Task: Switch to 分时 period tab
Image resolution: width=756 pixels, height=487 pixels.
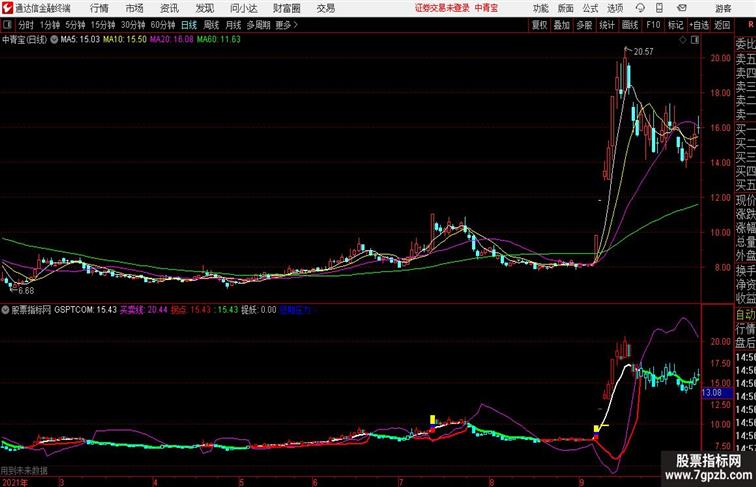Action: tap(26, 25)
